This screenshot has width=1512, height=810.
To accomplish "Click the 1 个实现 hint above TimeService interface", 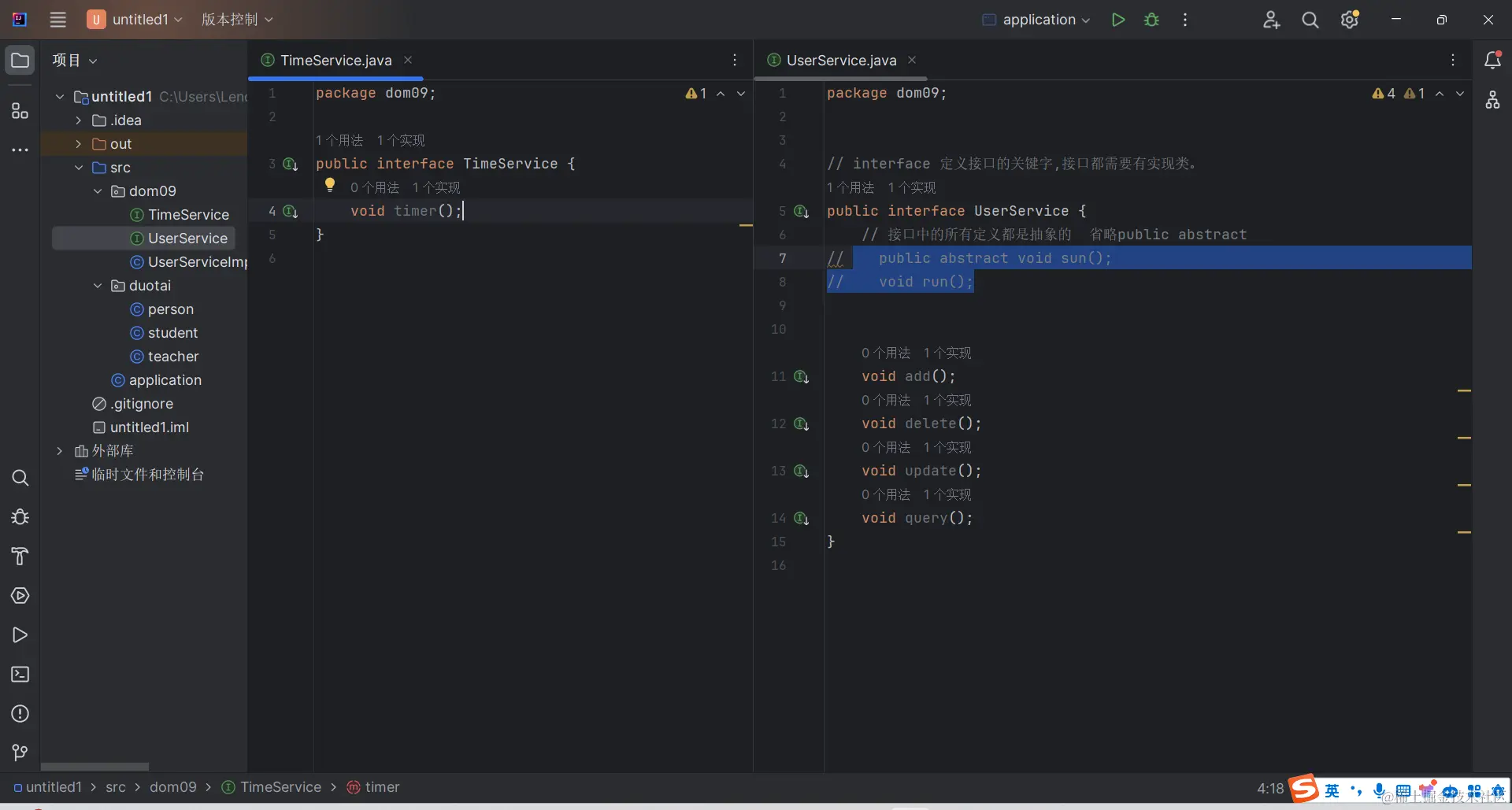I will pyautogui.click(x=401, y=140).
